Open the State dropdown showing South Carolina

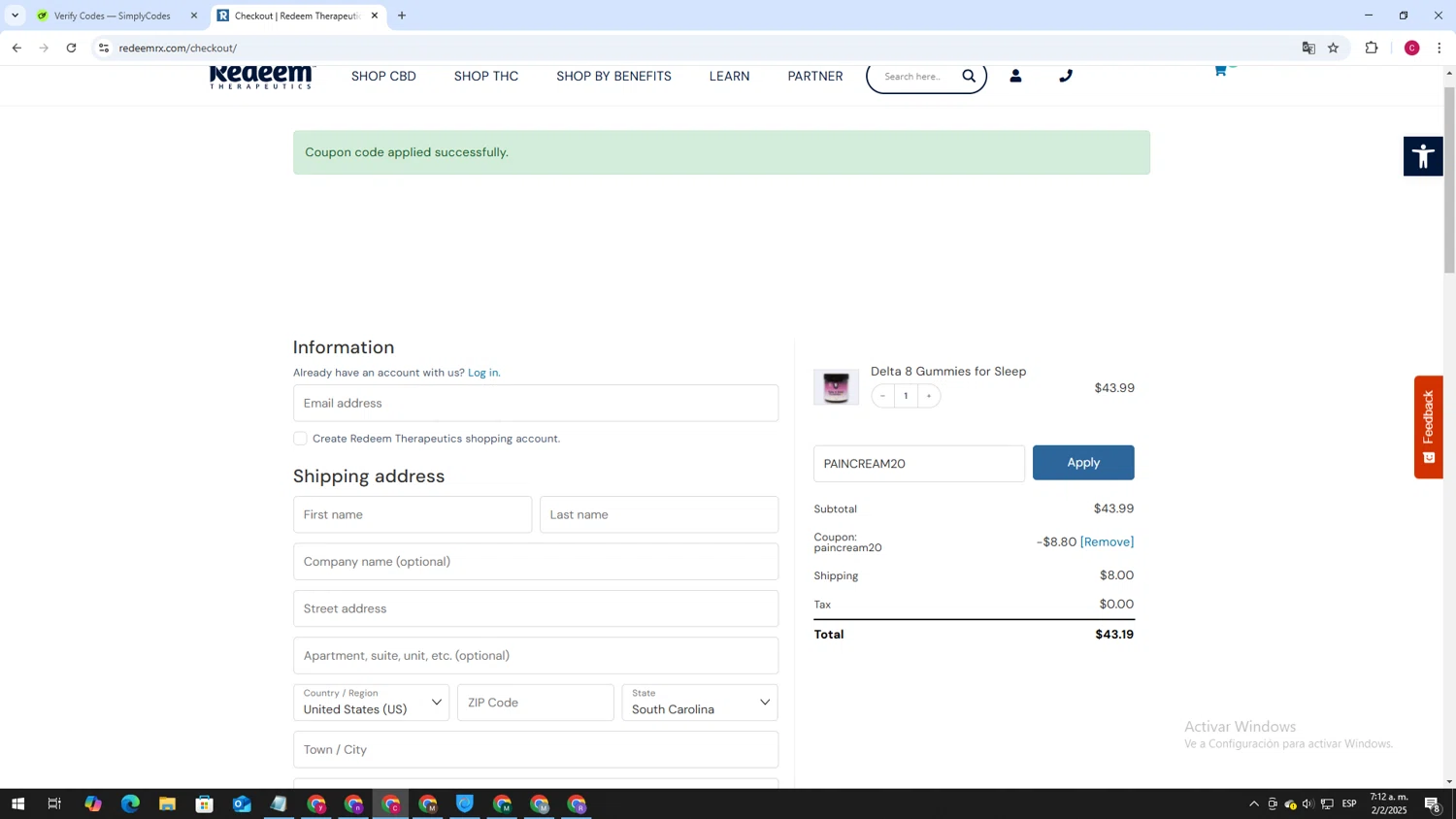[x=700, y=703]
